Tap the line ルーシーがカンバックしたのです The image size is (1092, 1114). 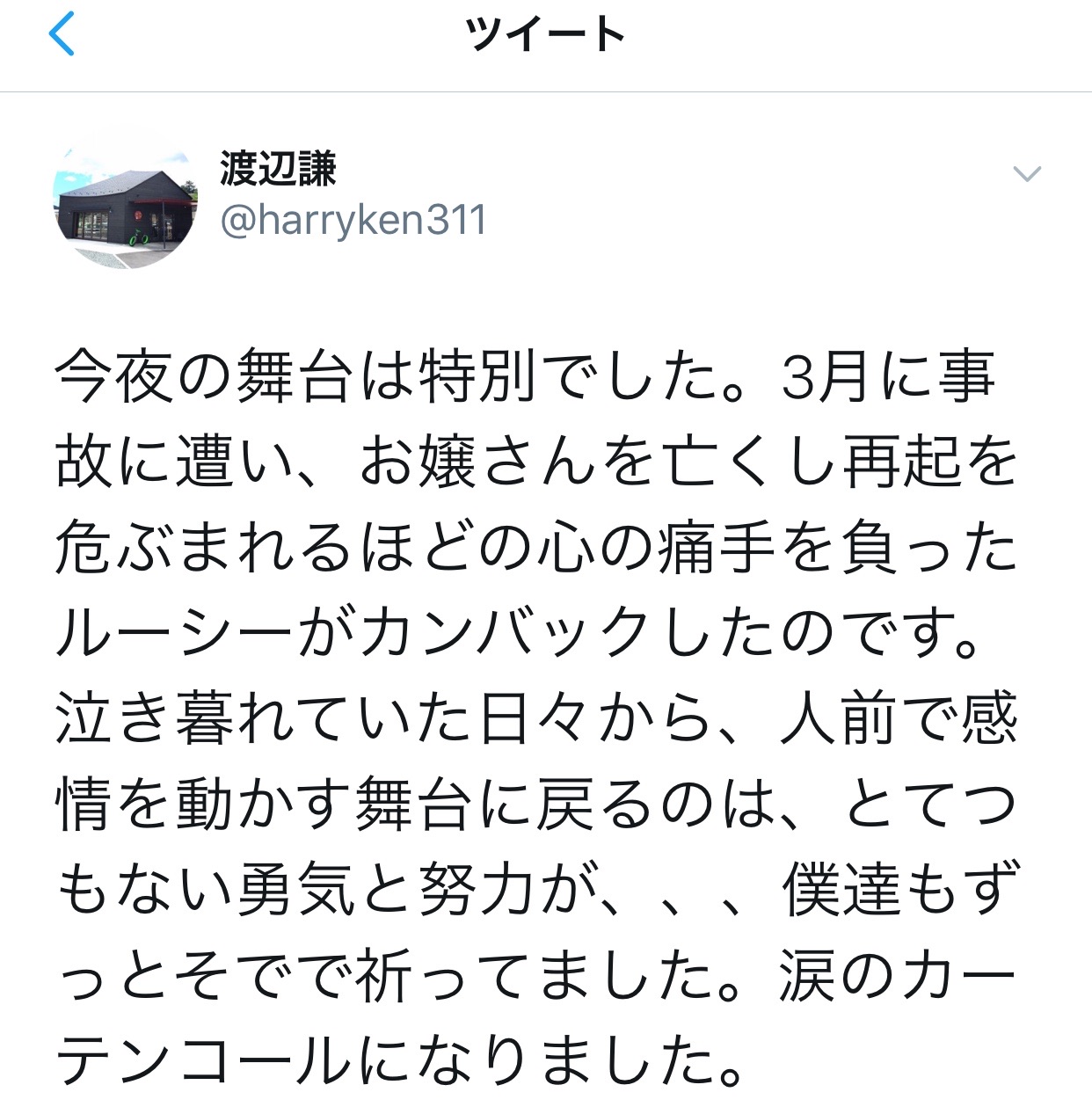pyautogui.click(x=519, y=634)
